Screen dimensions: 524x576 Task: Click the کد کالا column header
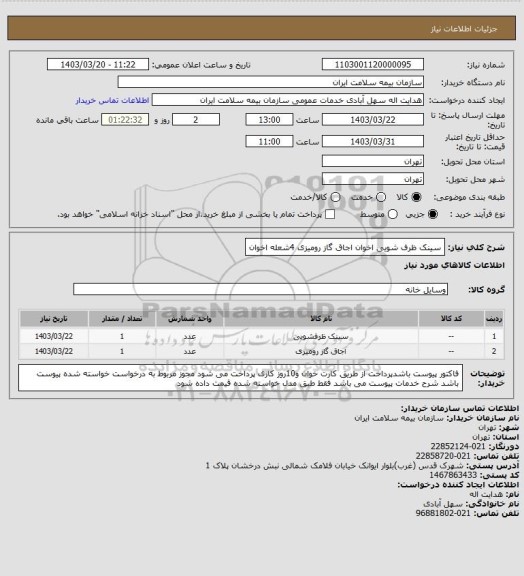click(451, 318)
